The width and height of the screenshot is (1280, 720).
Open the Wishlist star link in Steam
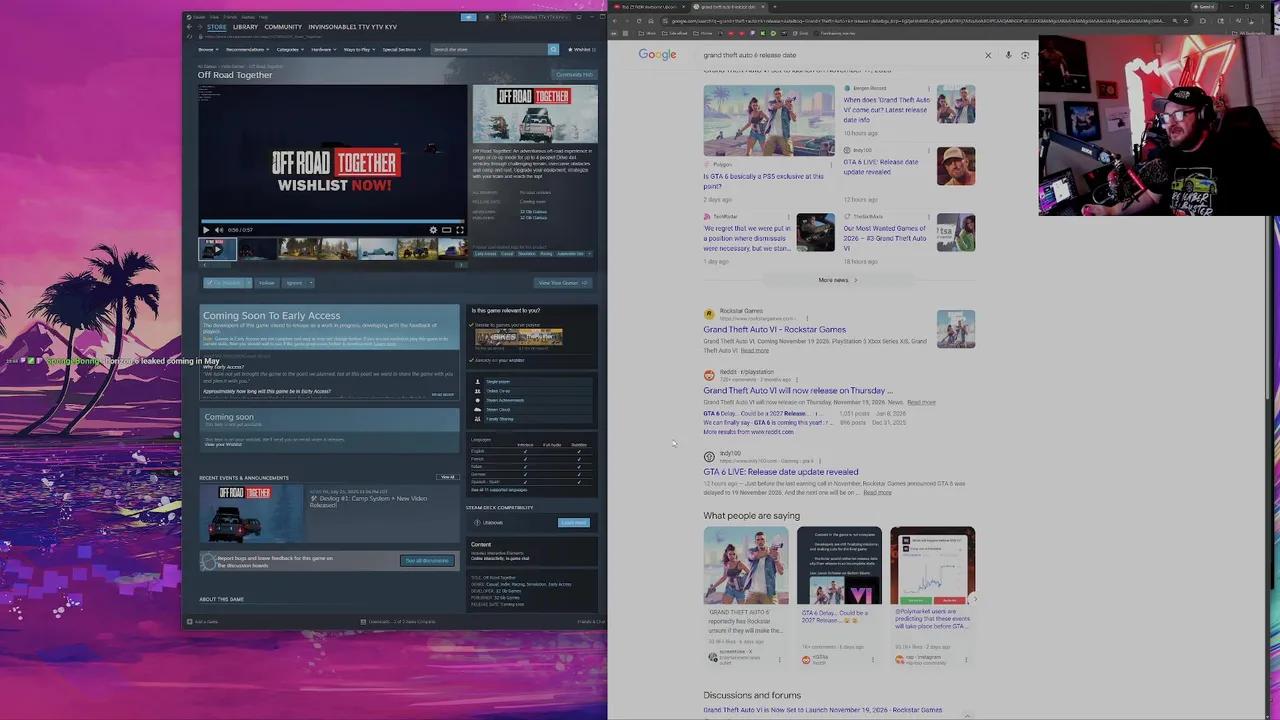tap(580, 49)
